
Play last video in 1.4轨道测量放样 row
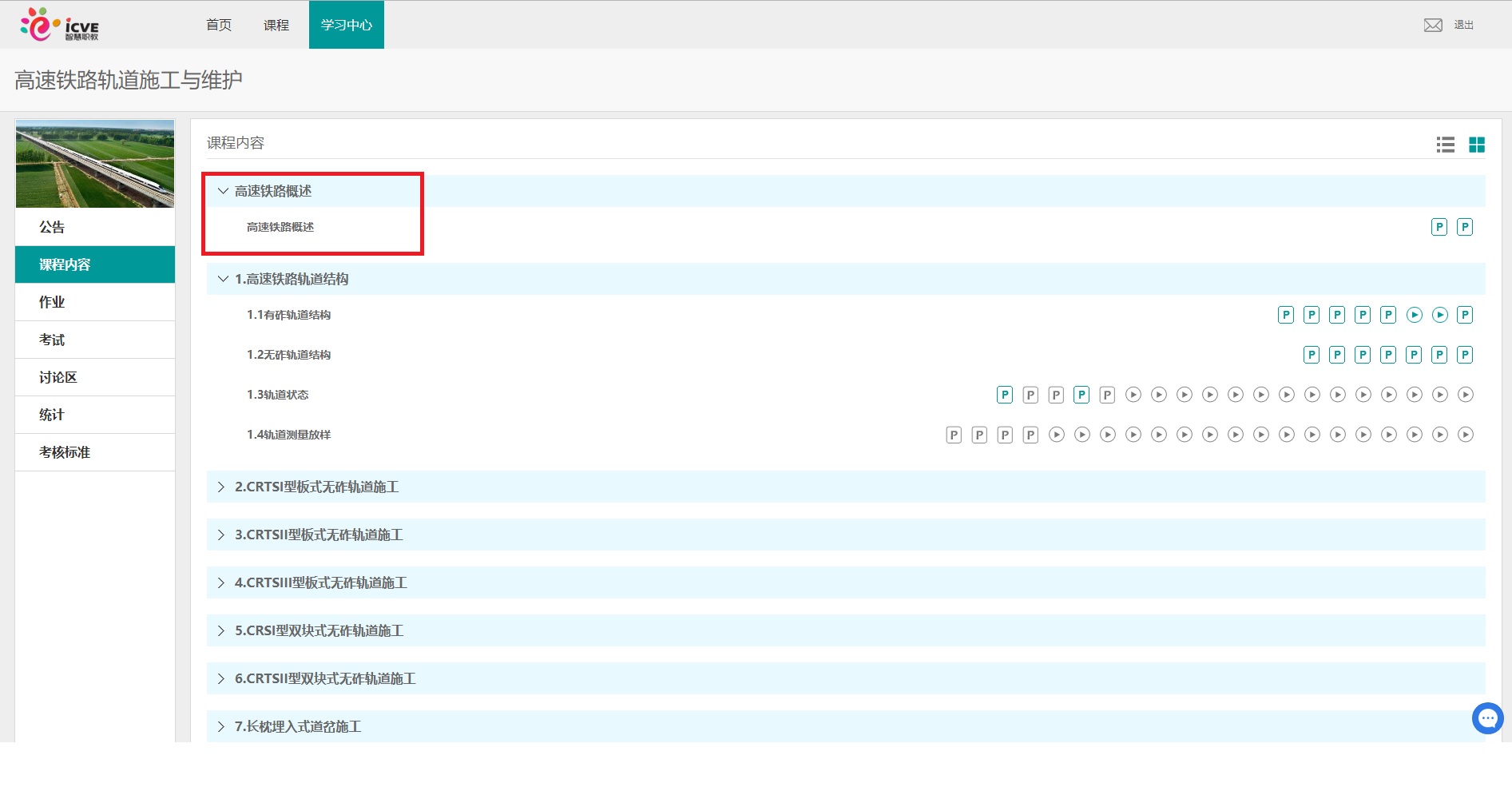point(1466,435)
